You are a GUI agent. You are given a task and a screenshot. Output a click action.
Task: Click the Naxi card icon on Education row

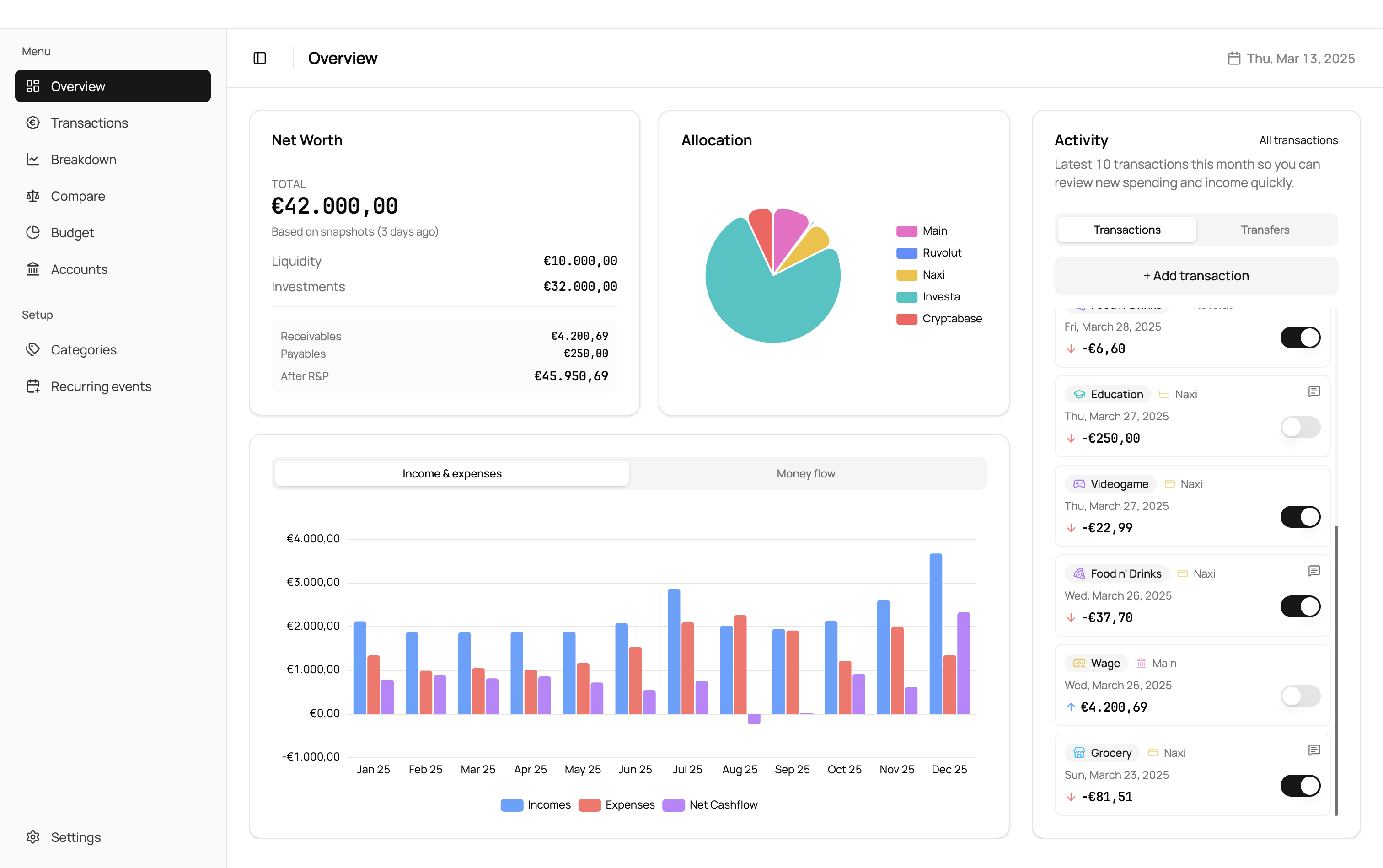point(1164,394)
